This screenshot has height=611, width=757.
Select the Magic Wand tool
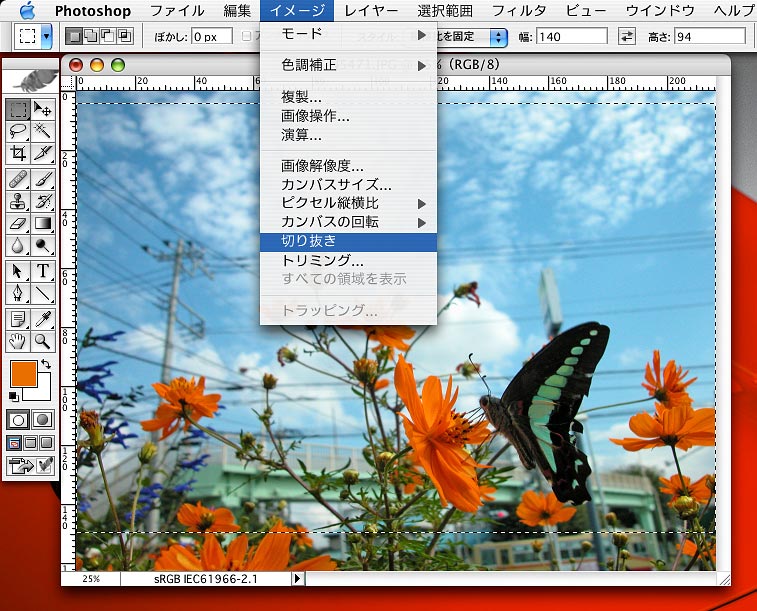tap(43, 131)
